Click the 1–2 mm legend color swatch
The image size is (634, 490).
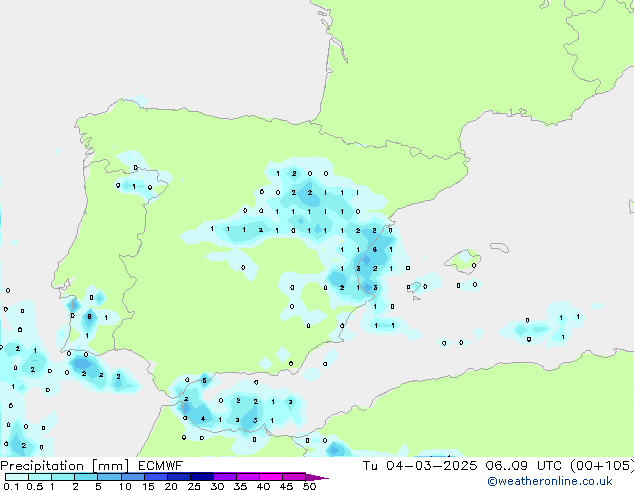tap(63, 477)
